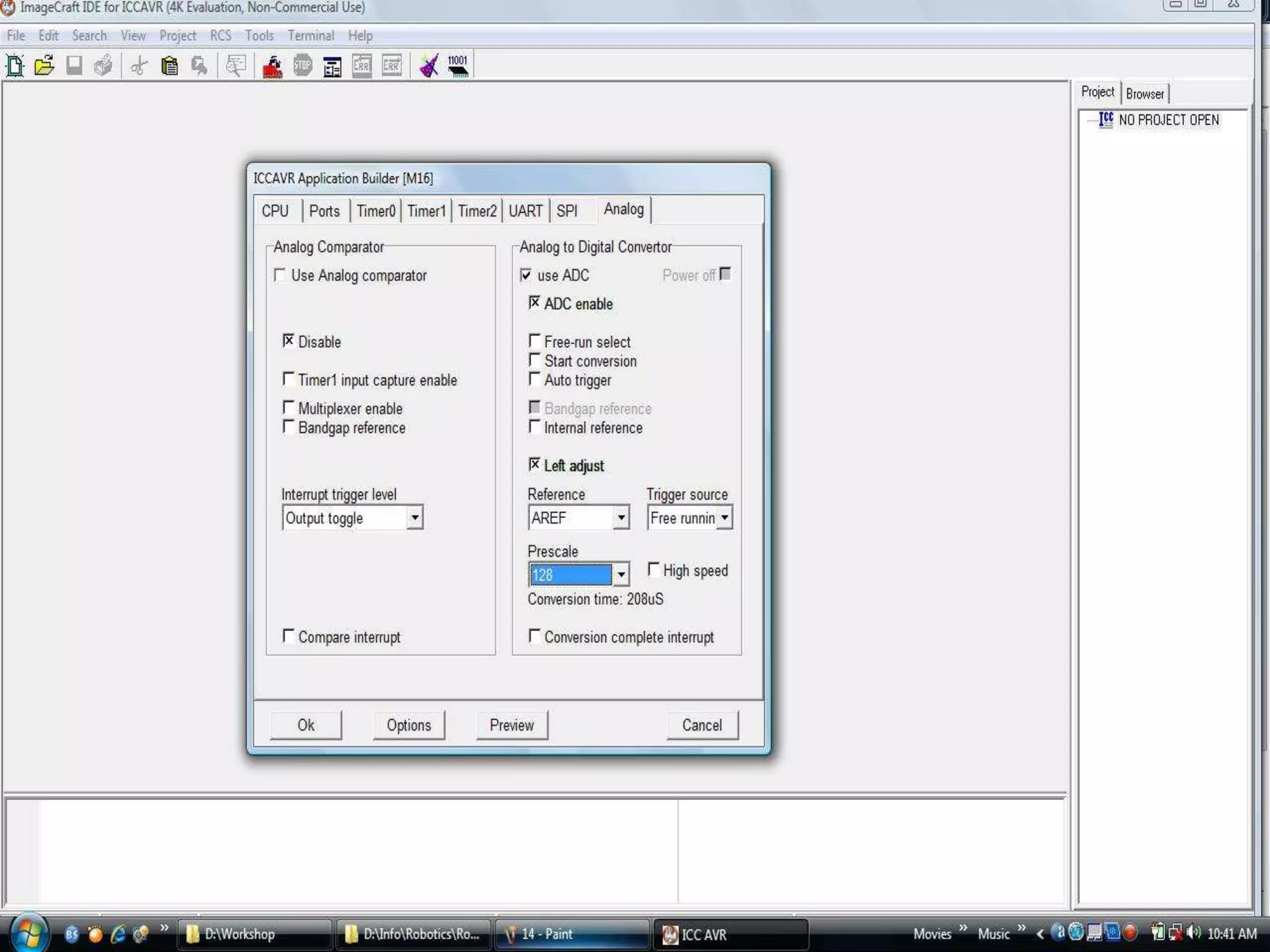Build the project with the red build icon
The width and height of the screenshot is (1270, 952).
click(x=272, y=66)
